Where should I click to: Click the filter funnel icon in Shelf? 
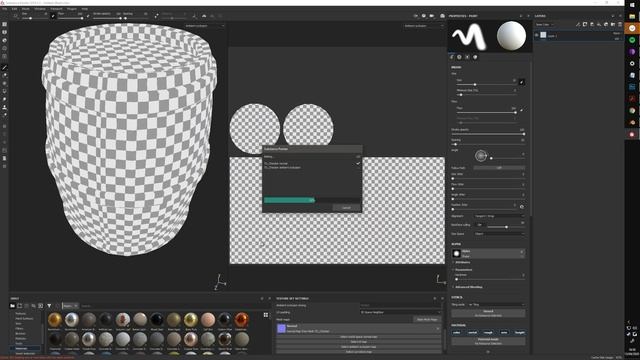click(49, 306)
